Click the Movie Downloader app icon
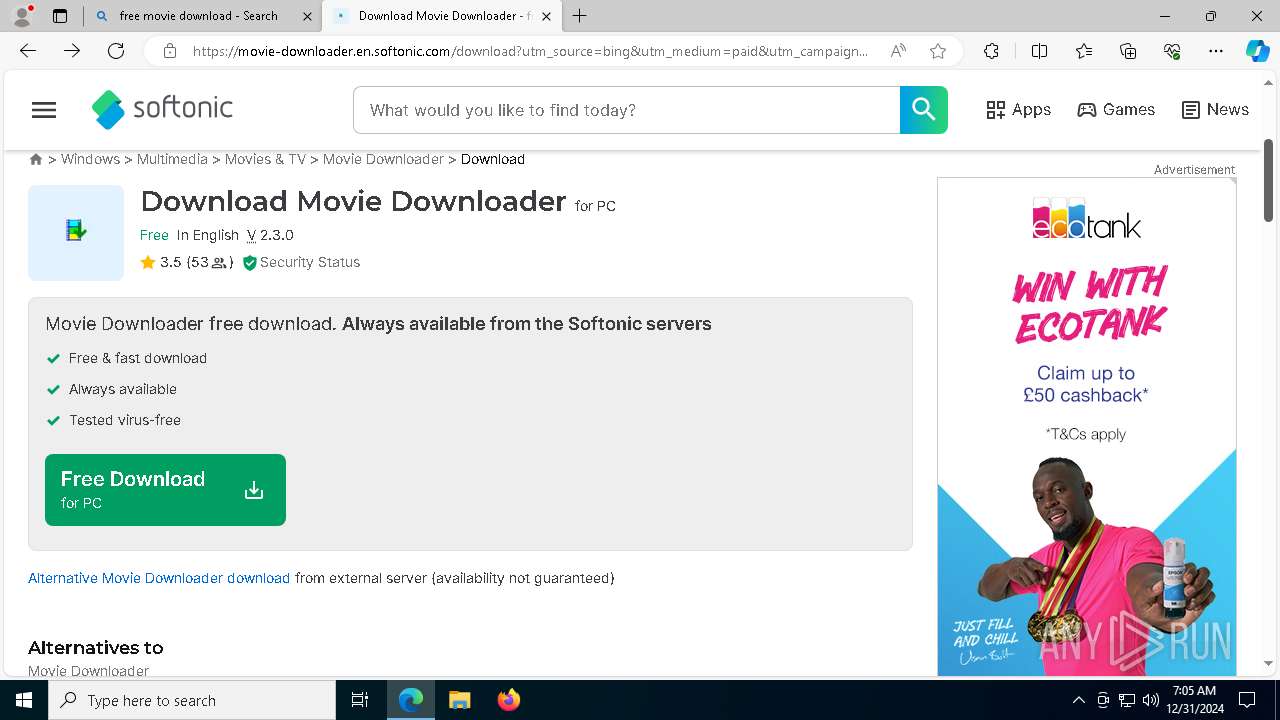1280x720 pixels. (x=76, y=233)
